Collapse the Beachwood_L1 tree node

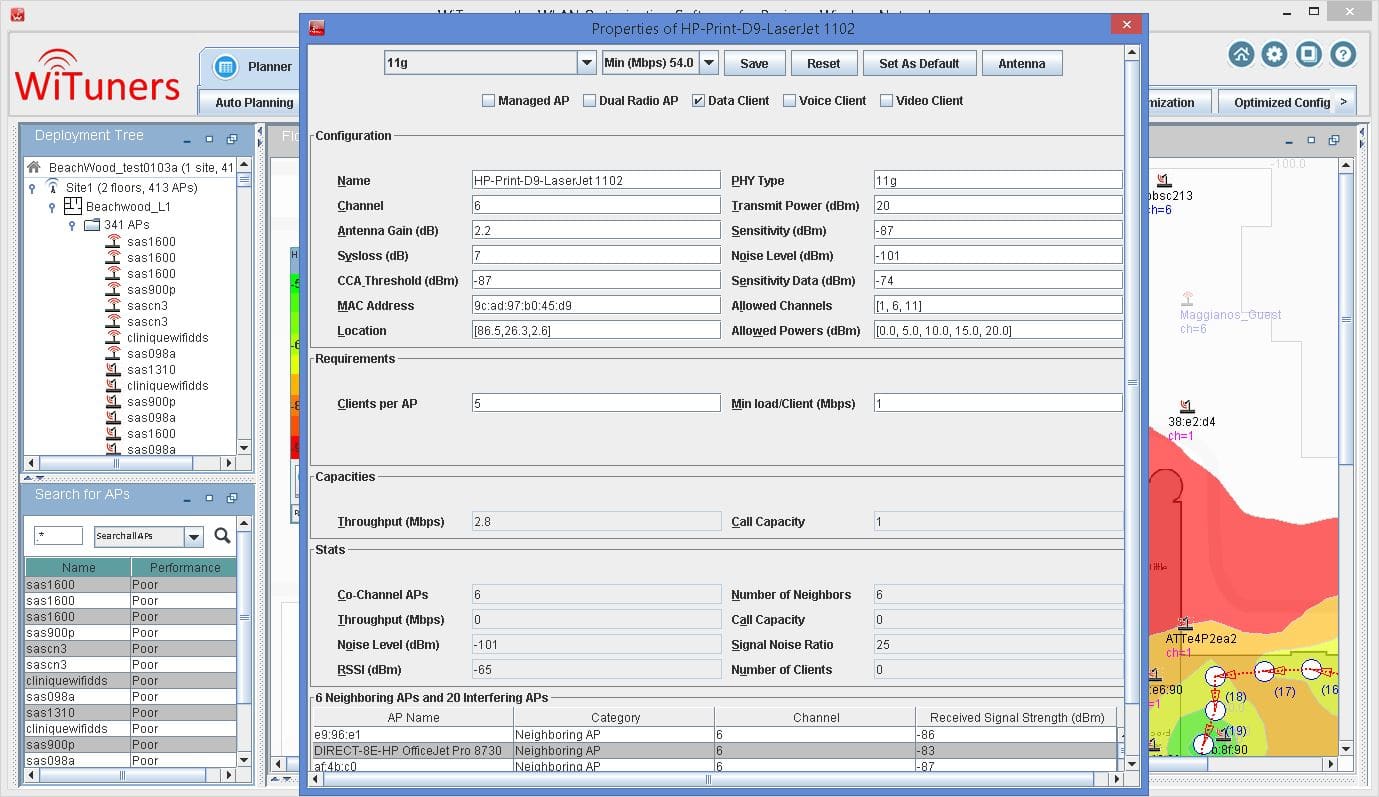pyautogui.click(x=52, y=207)
